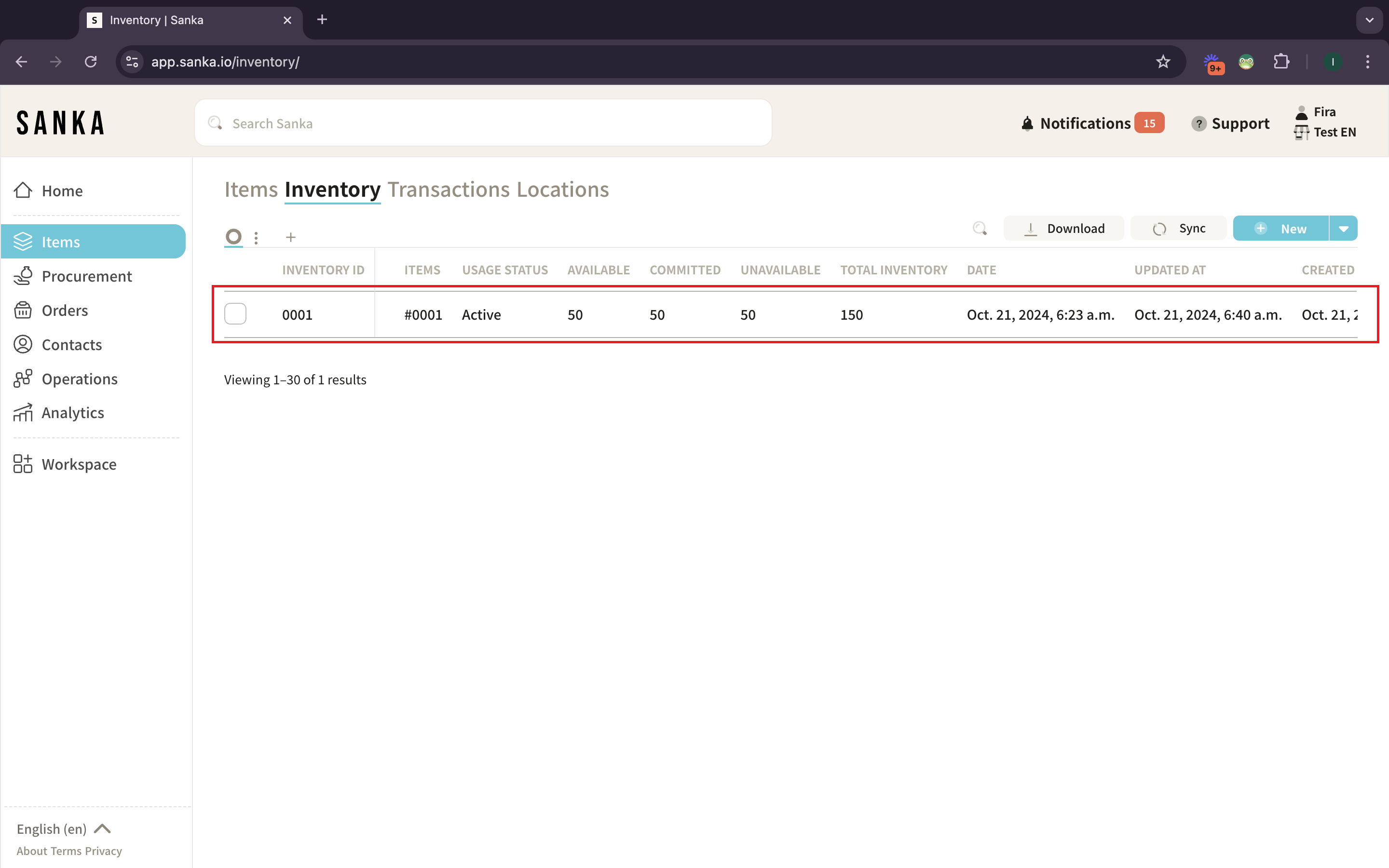1389x868 pixels.
Task: Select the circle view toggle above the table
Action: tap(233, 236)
